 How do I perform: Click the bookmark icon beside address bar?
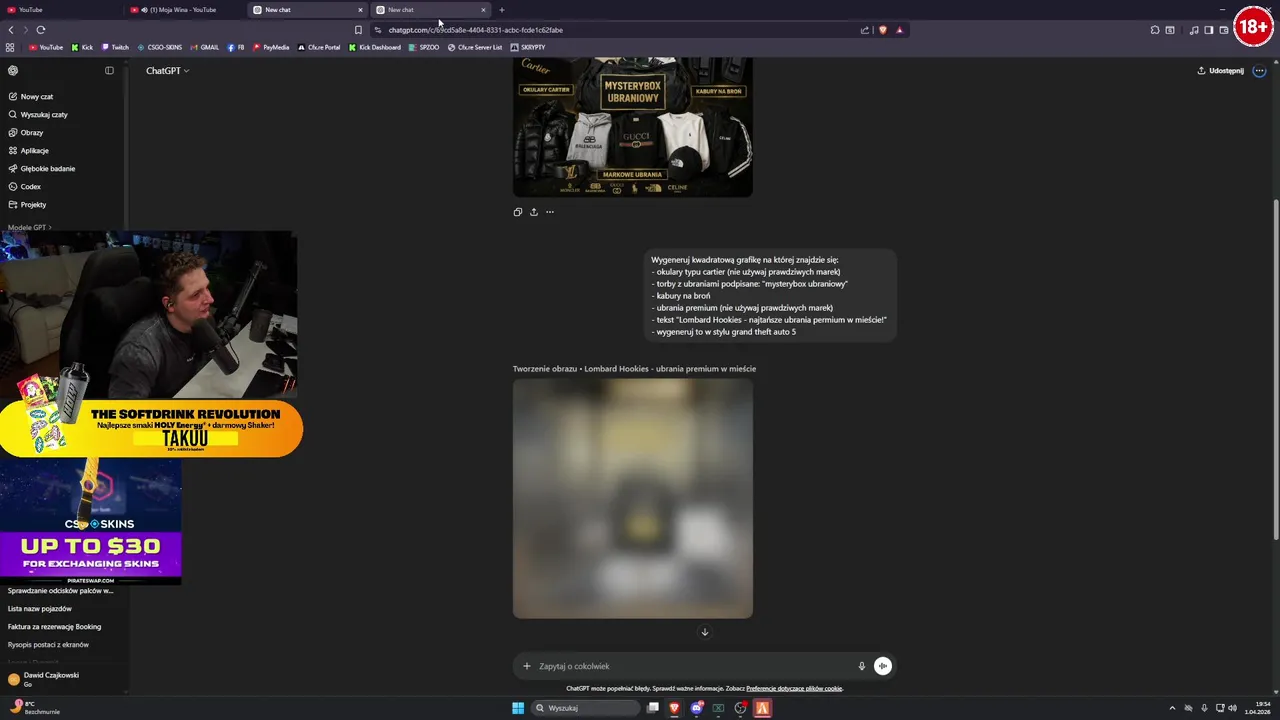pyautogui.click(x=358, y=30)
